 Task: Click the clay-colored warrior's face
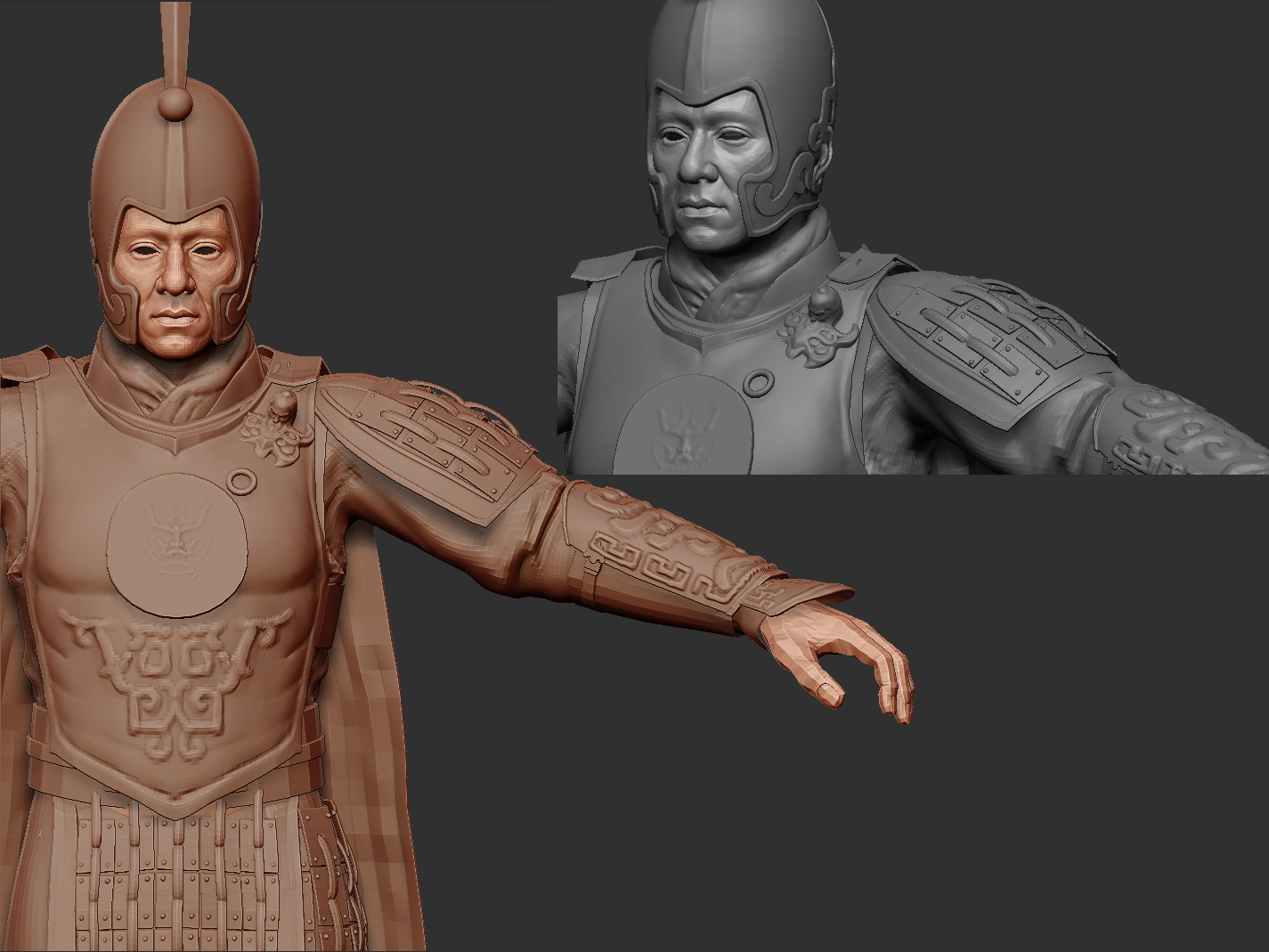click(x=175, y=280)
